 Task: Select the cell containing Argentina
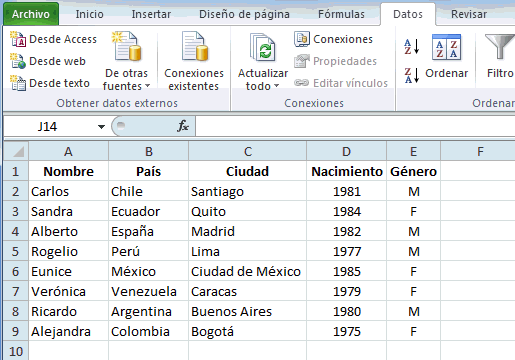tap(149, 311)
